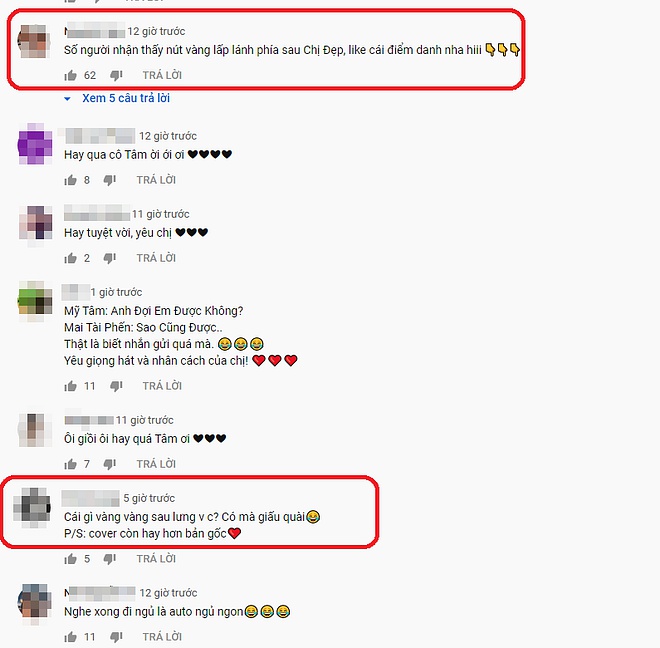Screen dimensions: 660x648
Task: Like the comment with 62 likes
Action: point(70,75)
